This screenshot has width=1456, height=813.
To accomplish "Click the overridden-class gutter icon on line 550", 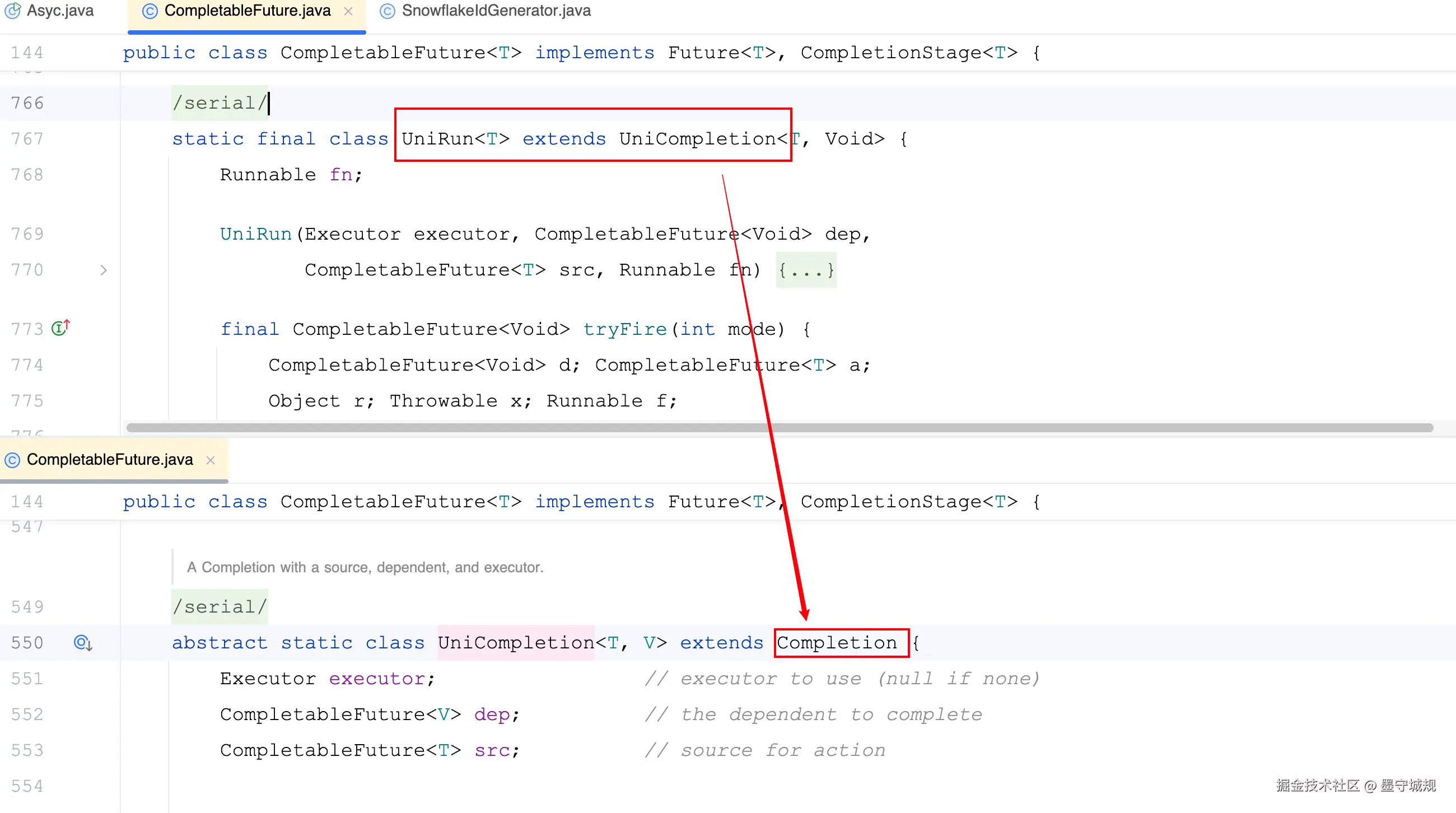I will 82,642.
